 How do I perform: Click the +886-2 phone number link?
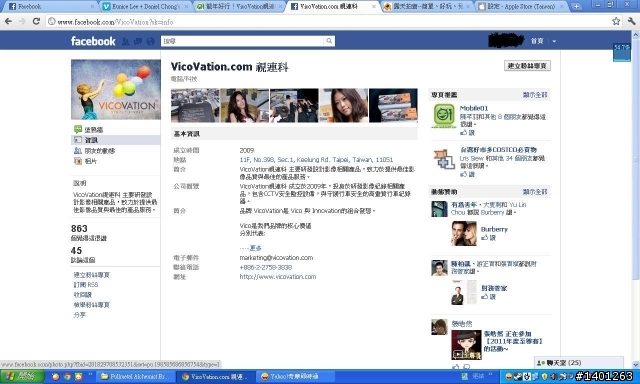click(x=265, y=267)
